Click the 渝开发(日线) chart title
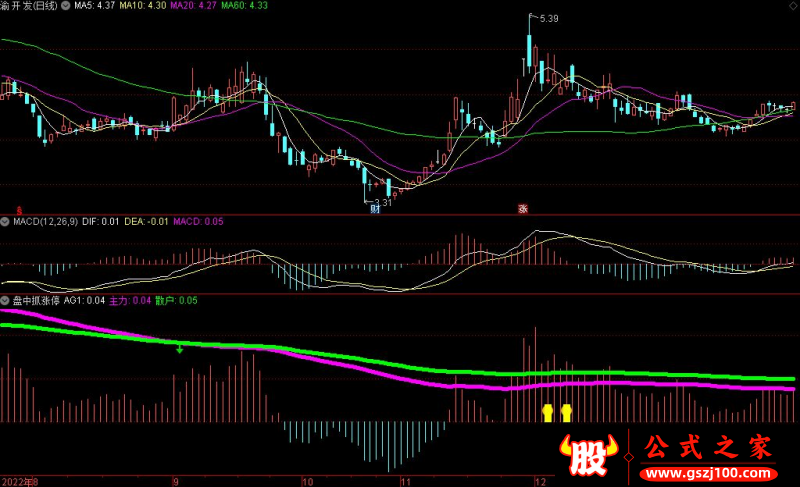This screenshot has width=800, height=487. tap(29, 6)
